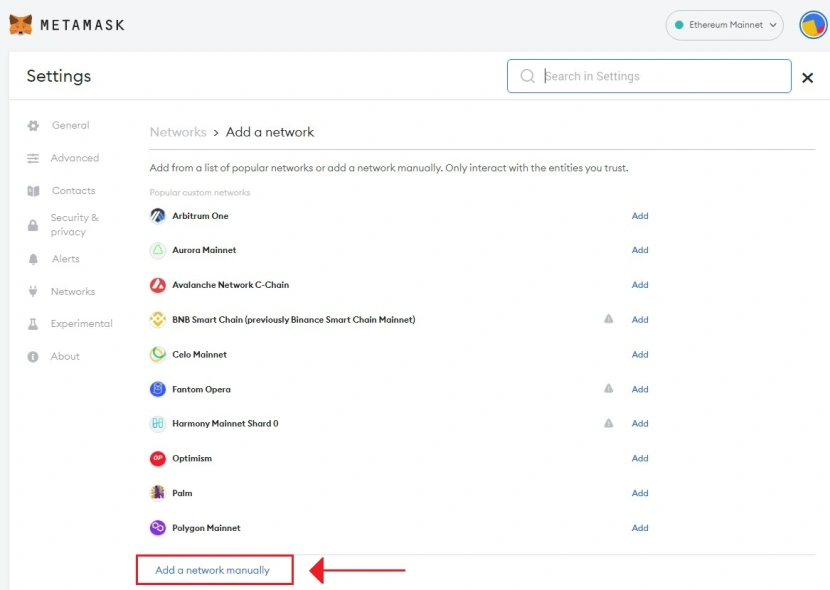
Task: Click the Fantom Opera logo
Action: coord(158,389)
